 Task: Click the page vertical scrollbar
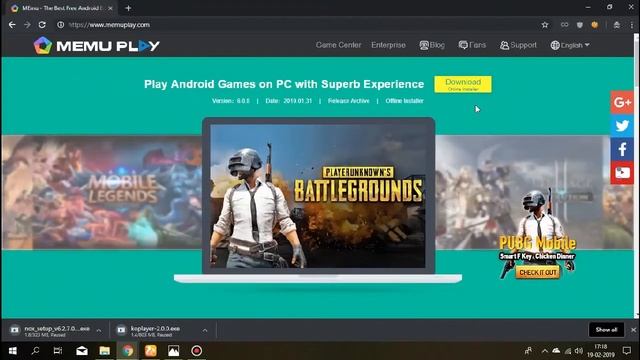point(637,176)
